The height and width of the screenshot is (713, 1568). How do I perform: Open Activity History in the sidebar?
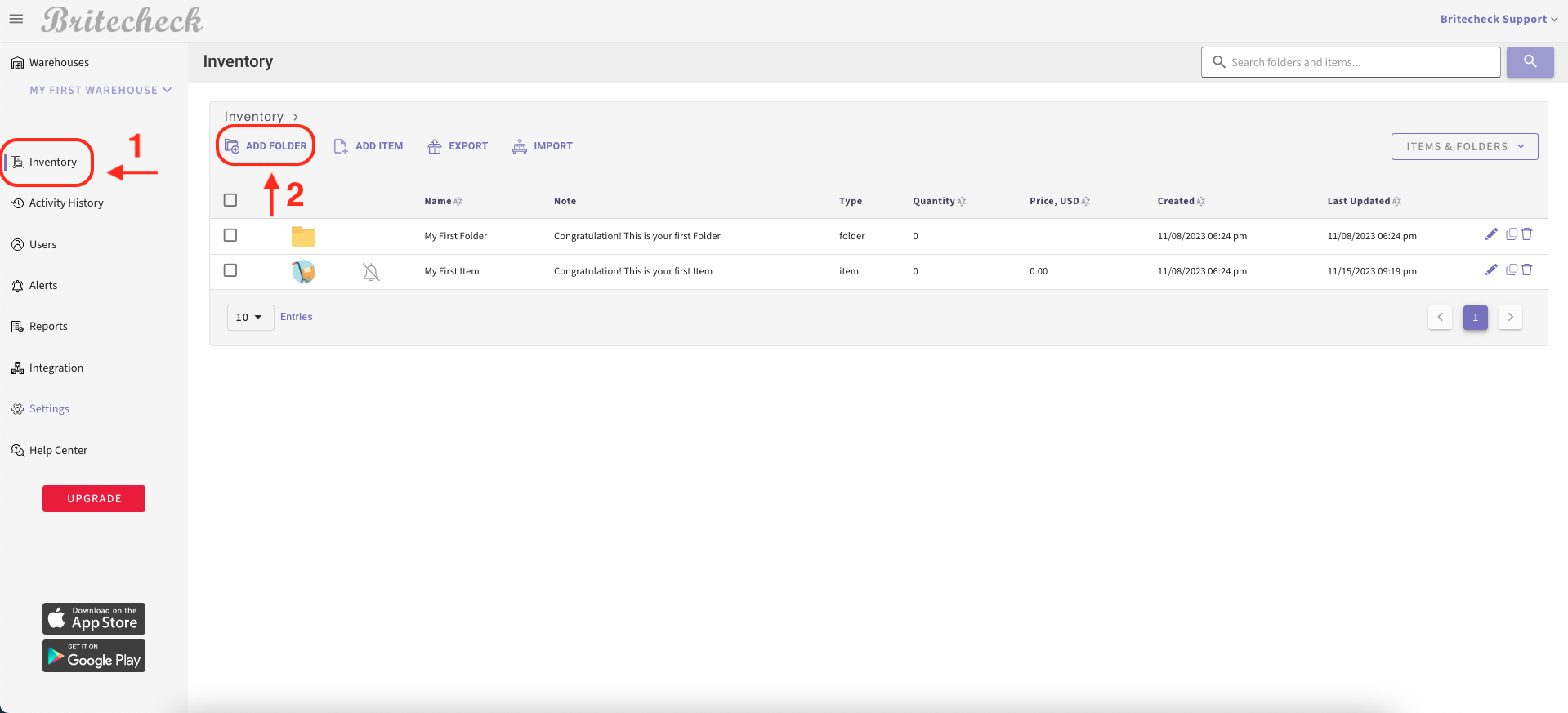(66, 203)
